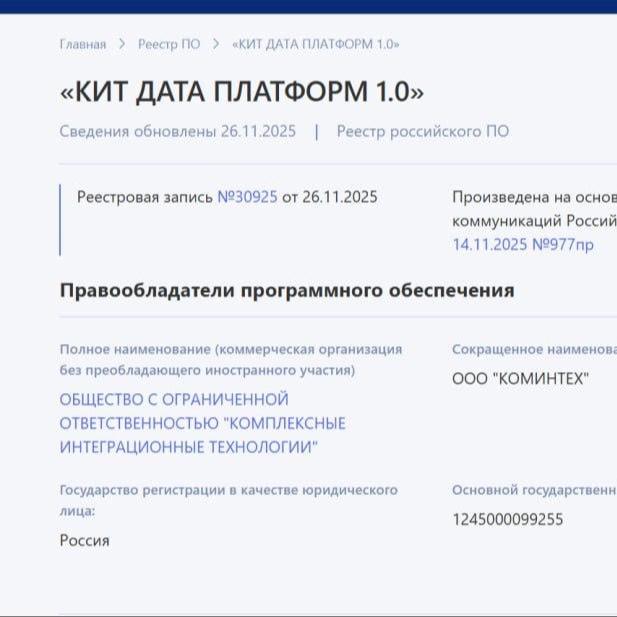Screen dimensions: 617x617
Task: Click vertical divider before Реестр российского ПО
Action: click(316, 132)
